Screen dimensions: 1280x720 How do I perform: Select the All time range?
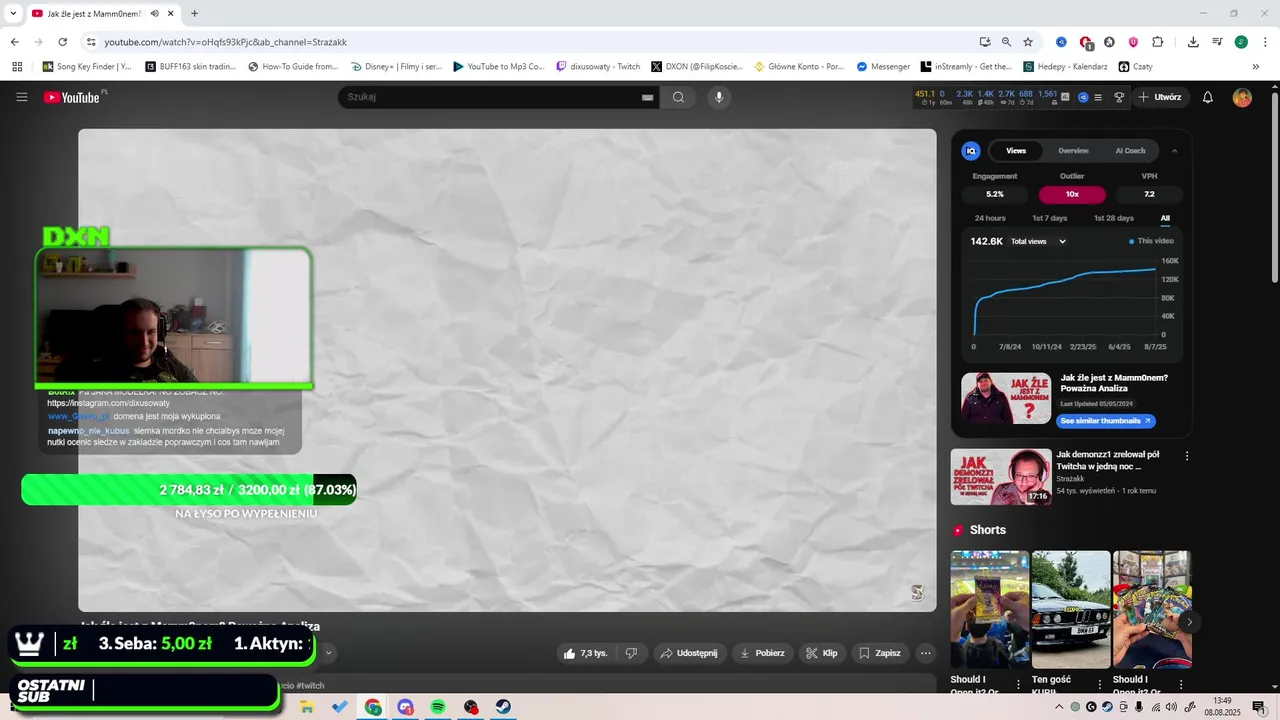click(1165, 218)
